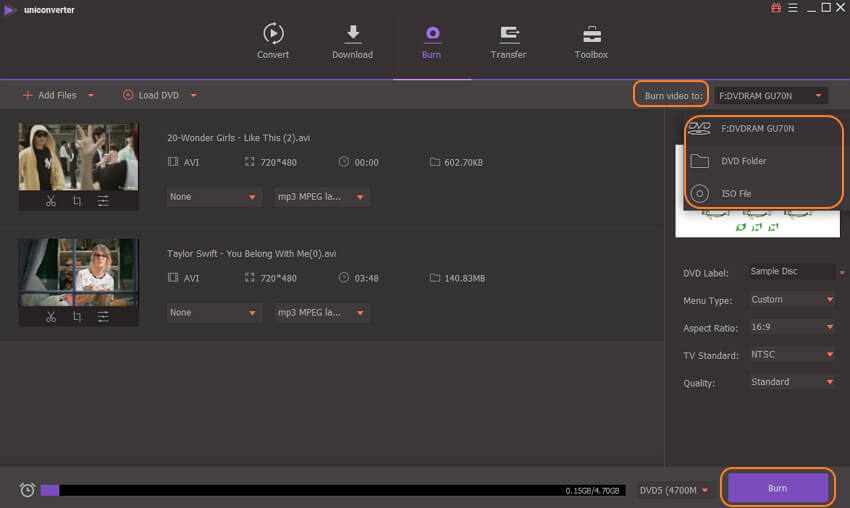Click the disc capacity progress bar
This screenshot has width=850, height=508.
pos(333,490)
